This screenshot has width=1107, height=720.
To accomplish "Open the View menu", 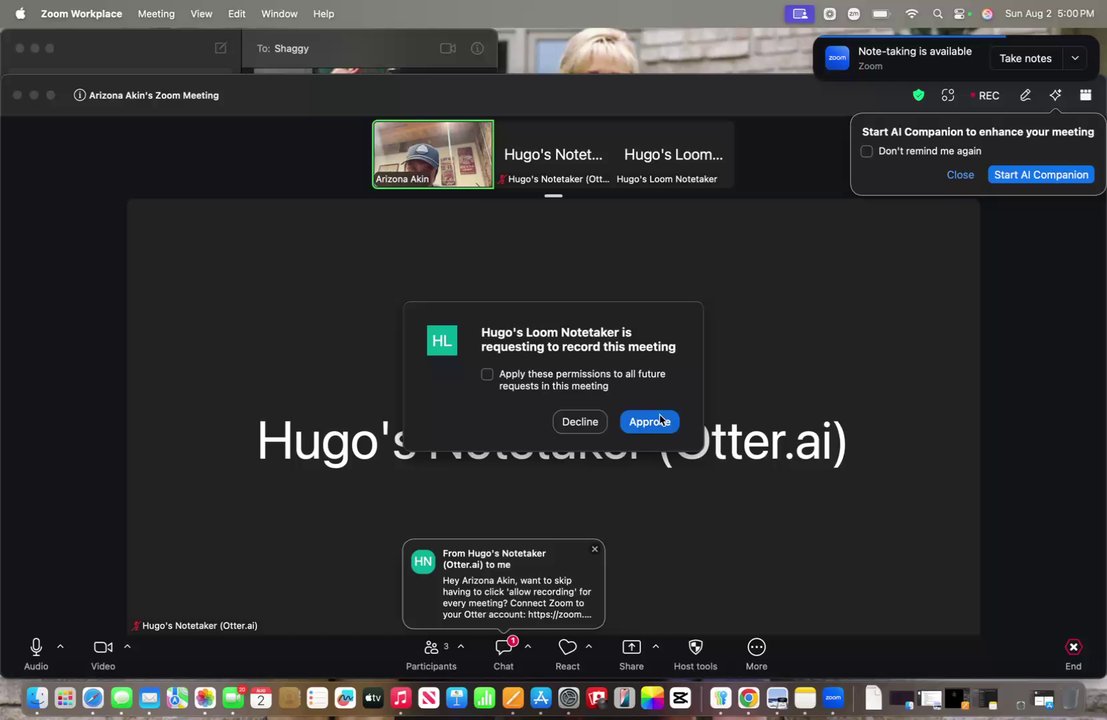I will pos(201,13).
